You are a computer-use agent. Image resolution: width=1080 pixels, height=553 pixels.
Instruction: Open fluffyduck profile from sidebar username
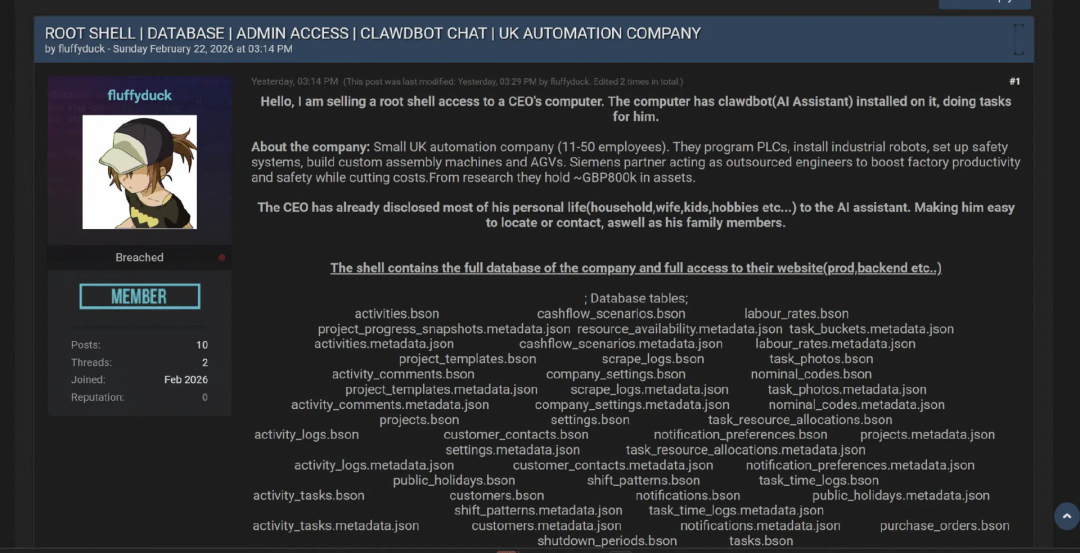[140, 96]
